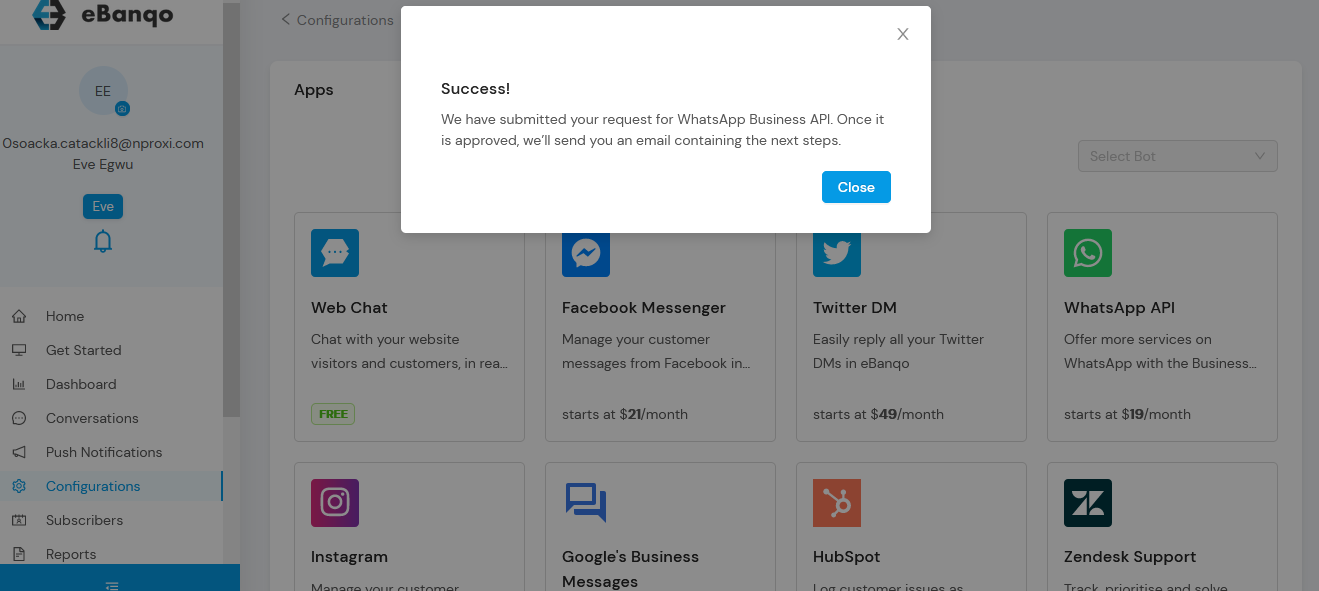1319x591 pixels.
Task: Select the Zendesk Support icon
Action: coord(1088,503)
